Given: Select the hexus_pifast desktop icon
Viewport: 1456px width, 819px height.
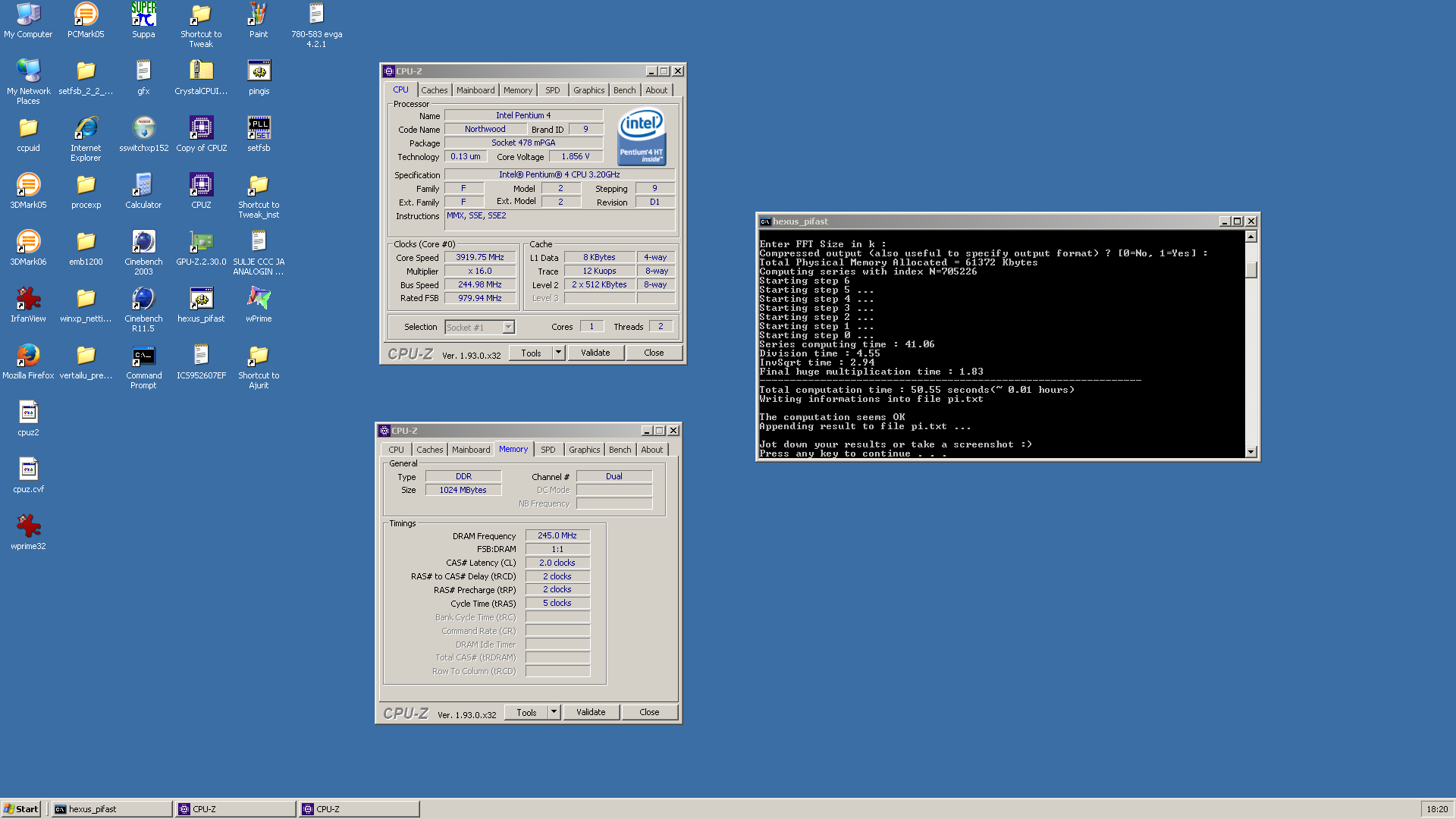Looking at the screenshot, I should (201, 298).
